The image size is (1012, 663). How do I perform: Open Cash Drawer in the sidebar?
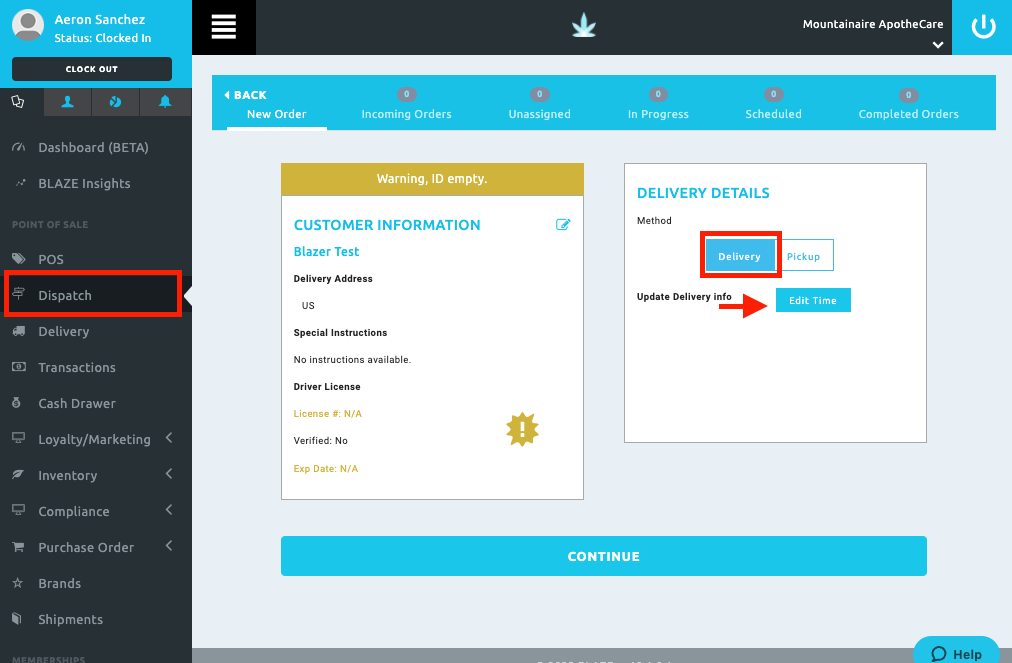[77, 403]
